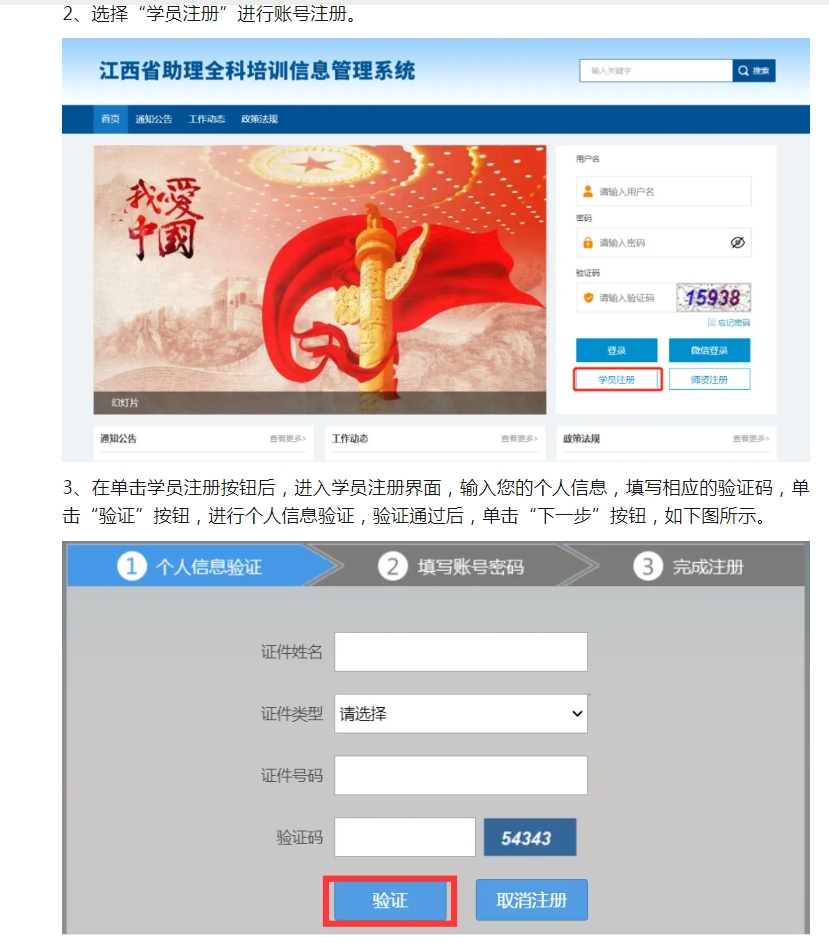The height and width of the screenshot is (943, 829).
Task: Expand 查看更多 under 通知公告
Action: tap(288, 438)
